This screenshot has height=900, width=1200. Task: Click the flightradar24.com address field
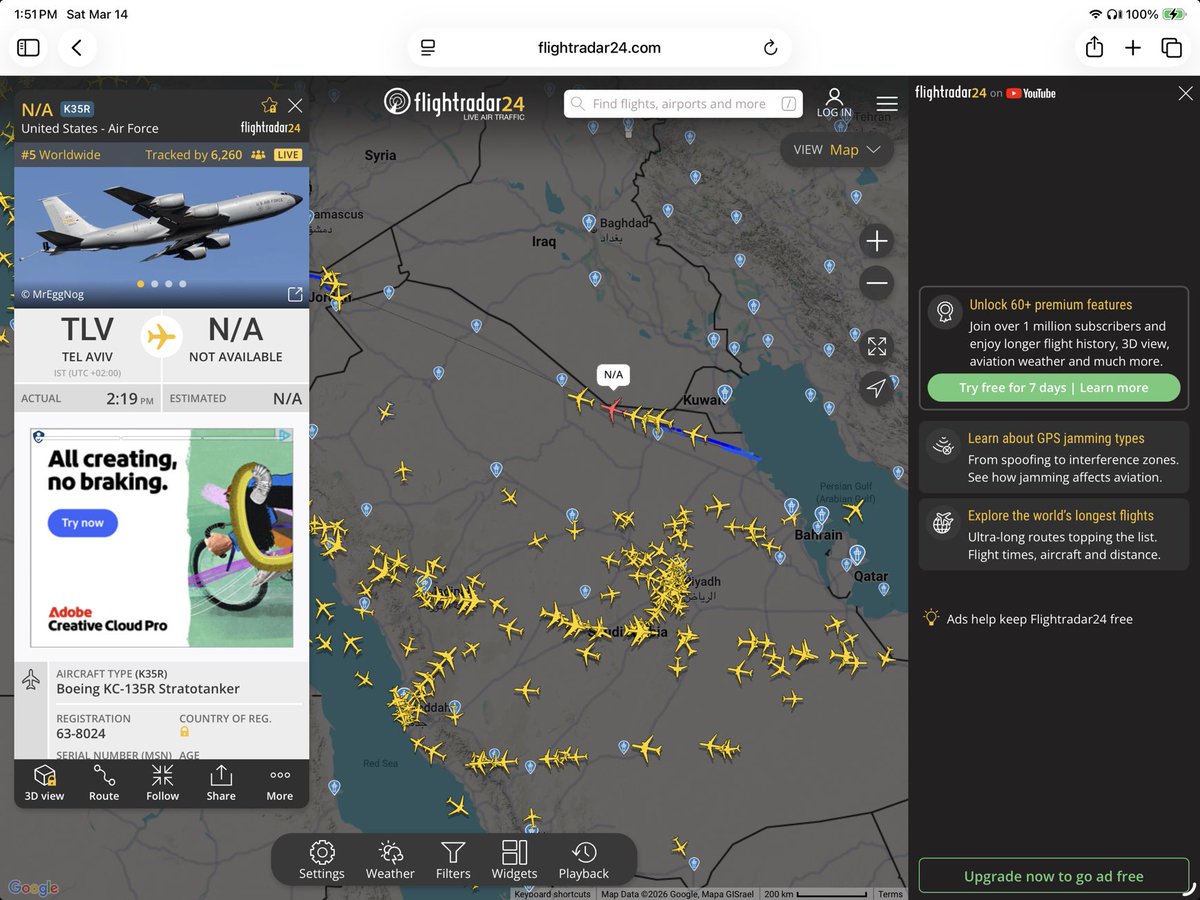tap(599, 48)
